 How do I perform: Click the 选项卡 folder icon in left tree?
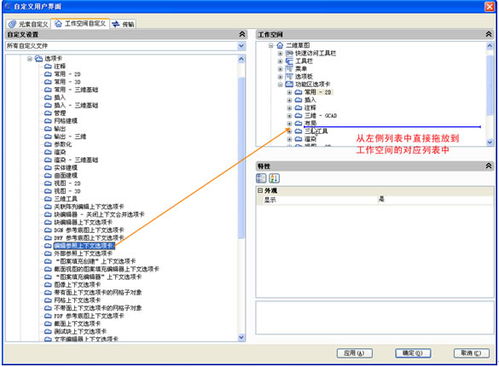39,59
